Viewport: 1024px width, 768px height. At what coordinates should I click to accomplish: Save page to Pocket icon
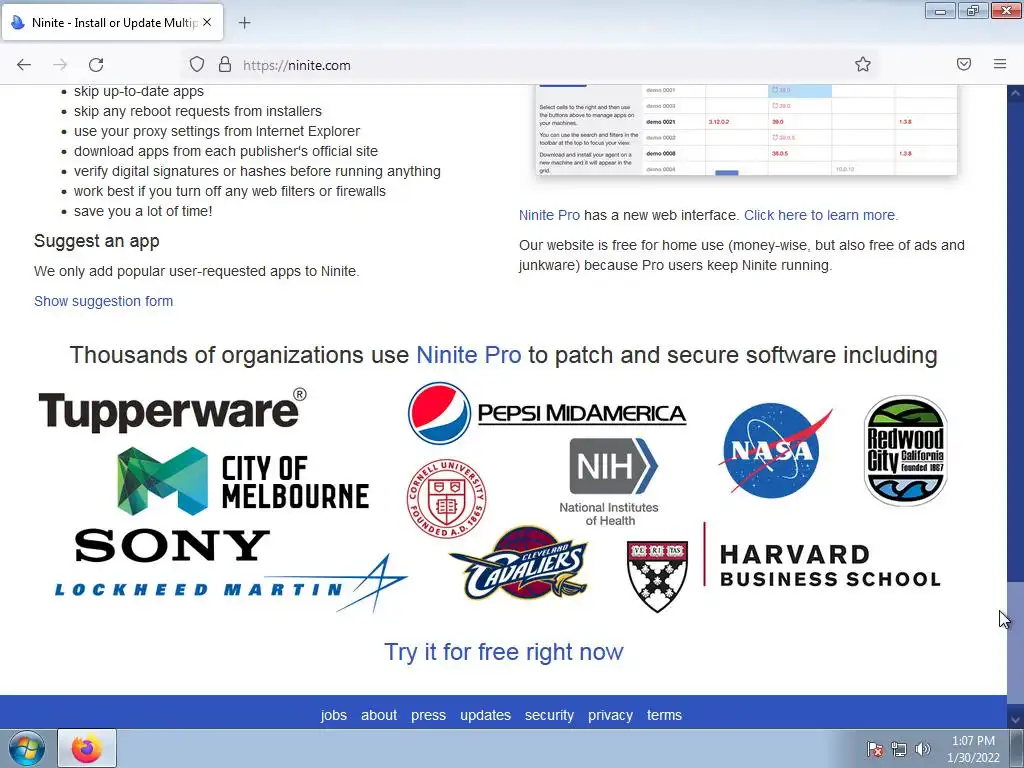click(964, 64)
